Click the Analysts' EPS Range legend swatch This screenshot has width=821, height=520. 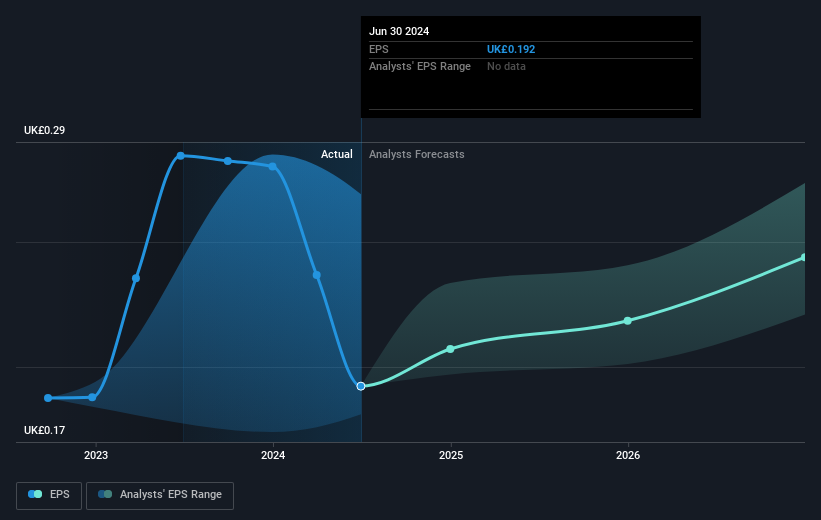point(105,494)
